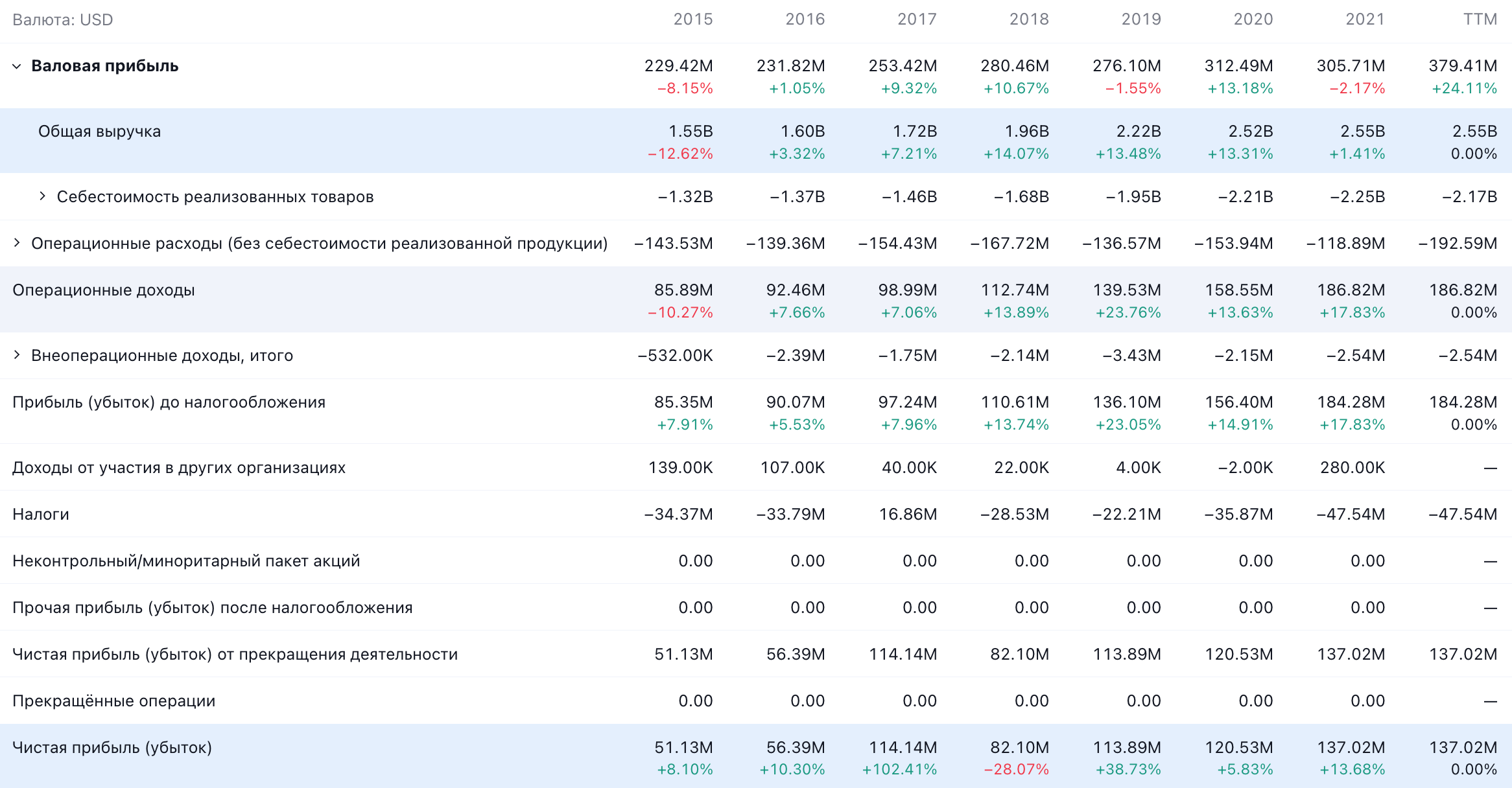The width and height of the screenshot is (1512, 788).
Task: Click operating expenses 2021 value −118.89M
Action: click(x=1345, y=244)
